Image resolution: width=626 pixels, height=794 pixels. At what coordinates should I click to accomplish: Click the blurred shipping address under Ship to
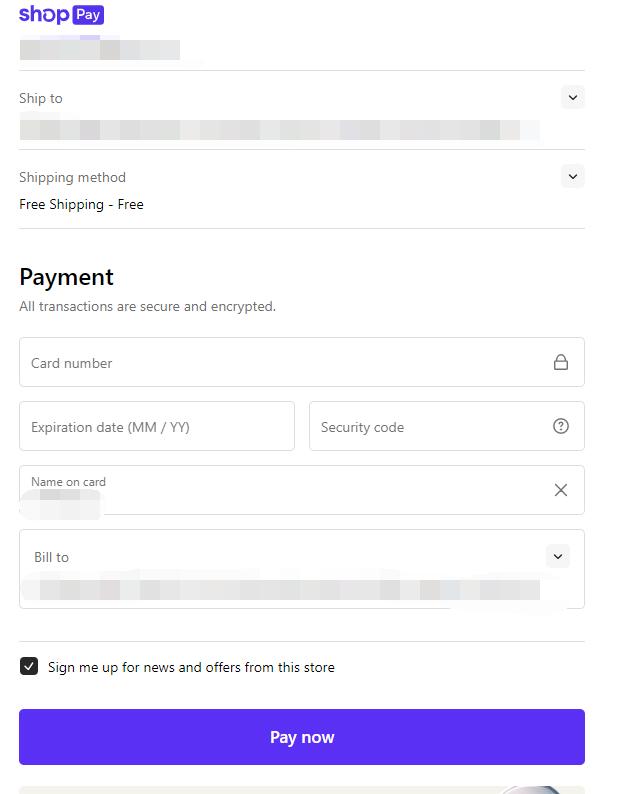(x=278, y=130)
